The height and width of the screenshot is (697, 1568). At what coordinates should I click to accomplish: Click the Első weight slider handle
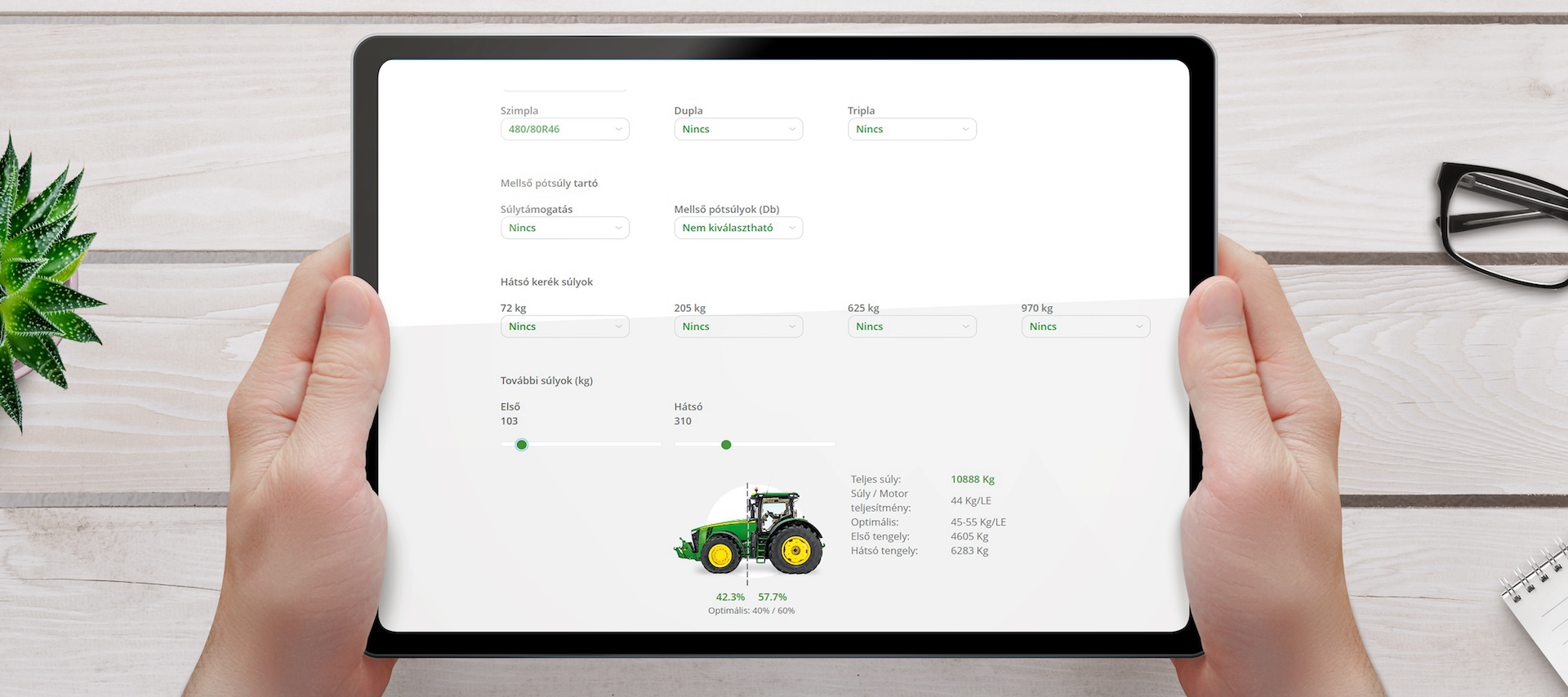point(522,445)
